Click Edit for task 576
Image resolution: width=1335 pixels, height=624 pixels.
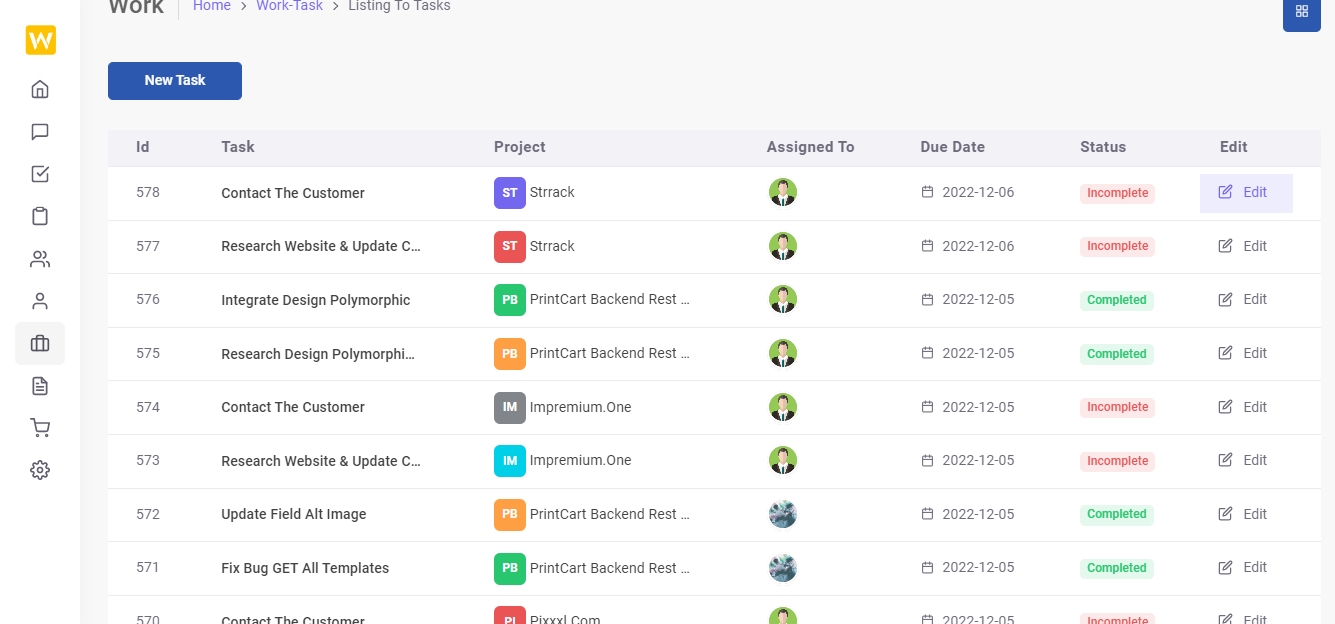click(1243, 299)
